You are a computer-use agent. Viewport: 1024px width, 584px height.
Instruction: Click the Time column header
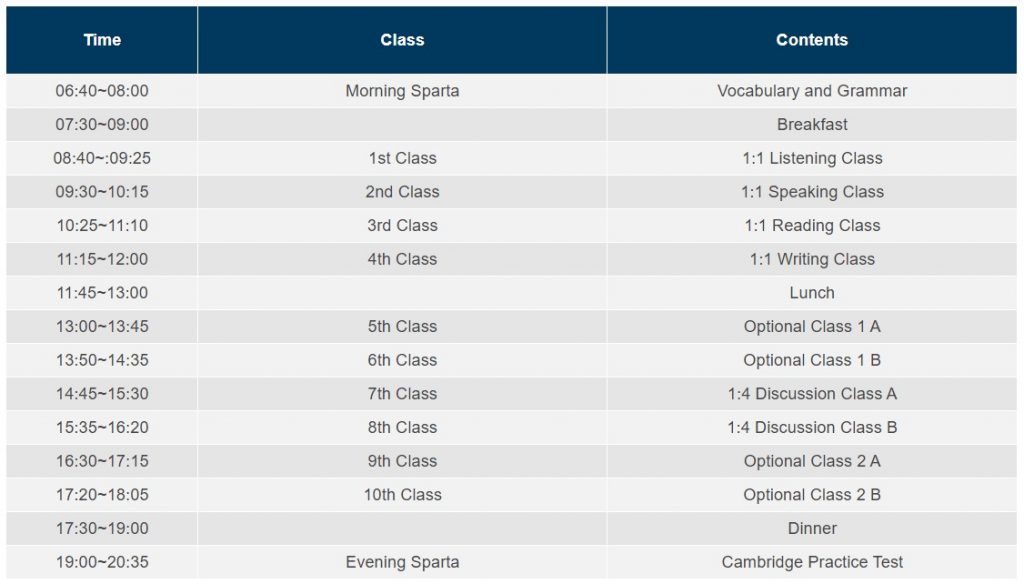pos(102,40)
